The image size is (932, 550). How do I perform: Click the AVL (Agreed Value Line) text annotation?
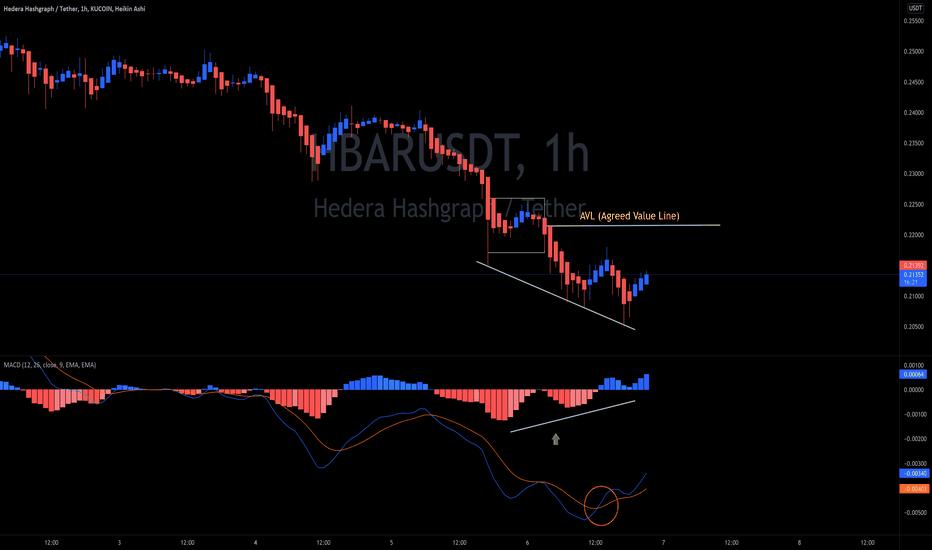[629, 216]
